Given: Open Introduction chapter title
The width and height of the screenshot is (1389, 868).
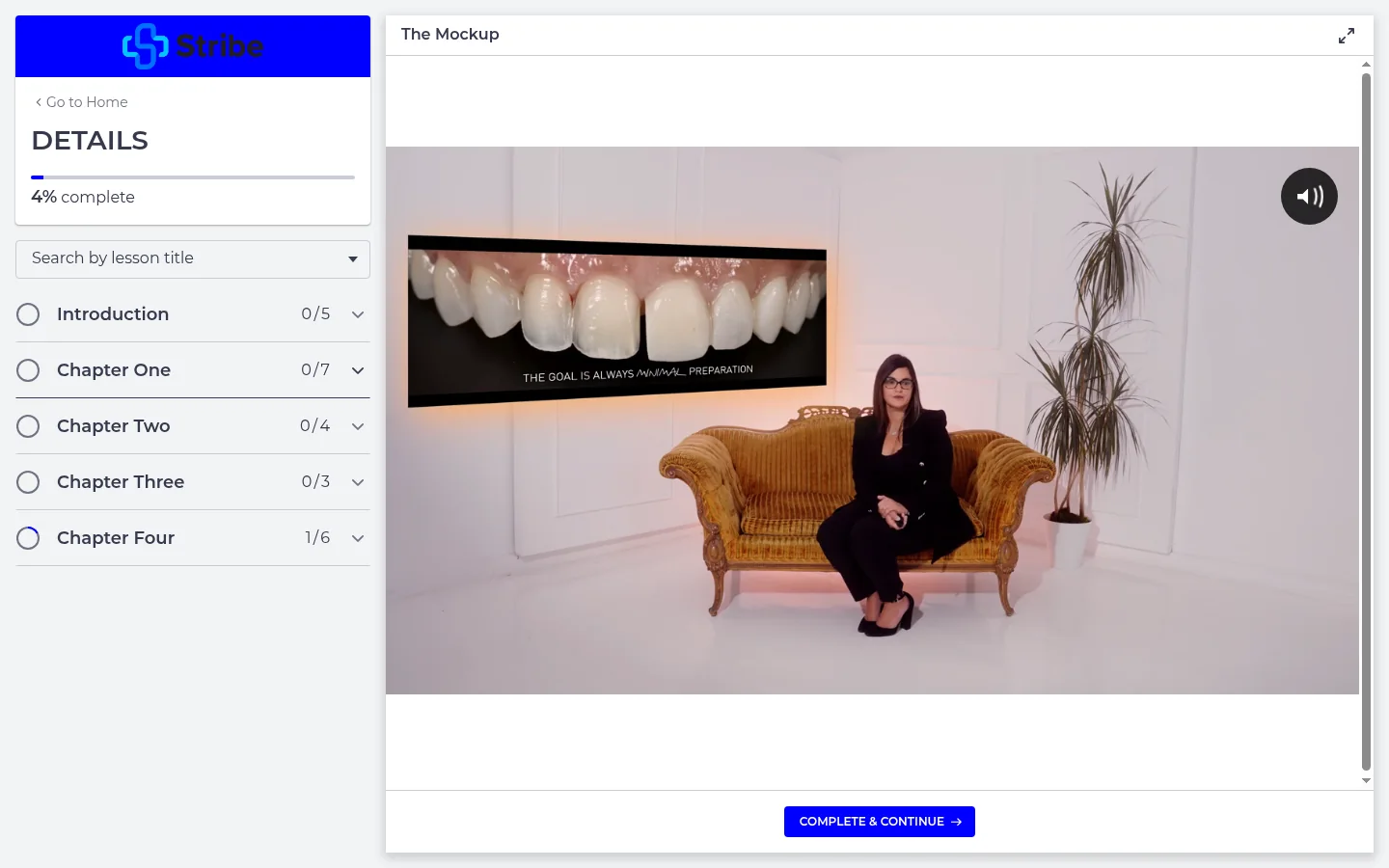Looking at the screenshot, I should [113, 314].
